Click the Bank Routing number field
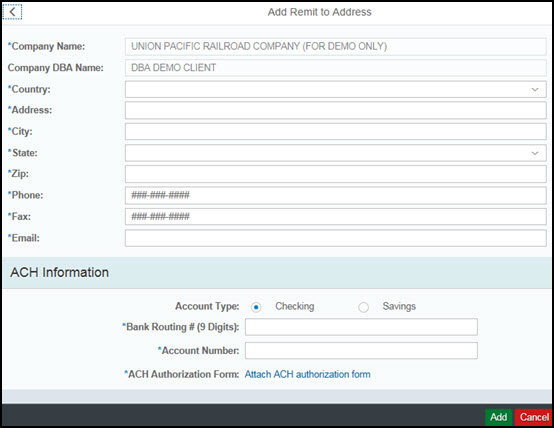This screenshot has height=428, width=554. click(361, 327)
